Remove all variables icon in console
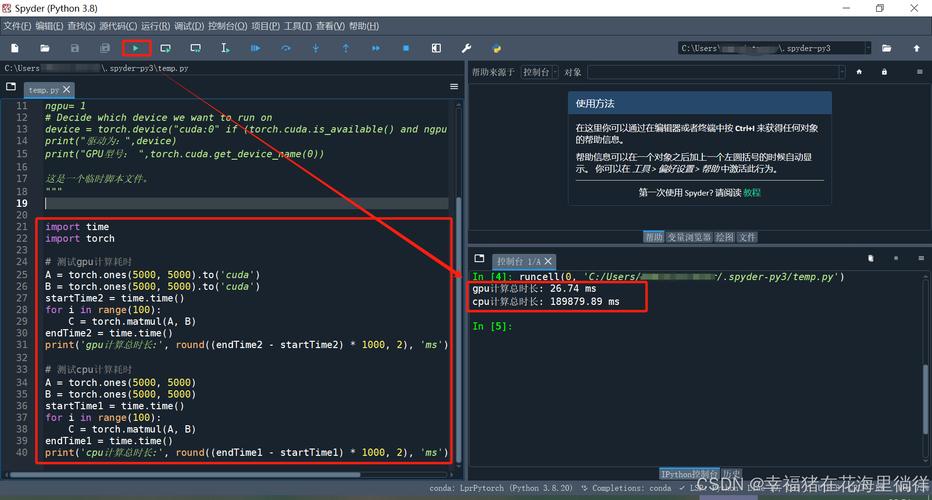 (x=871, y=259)
